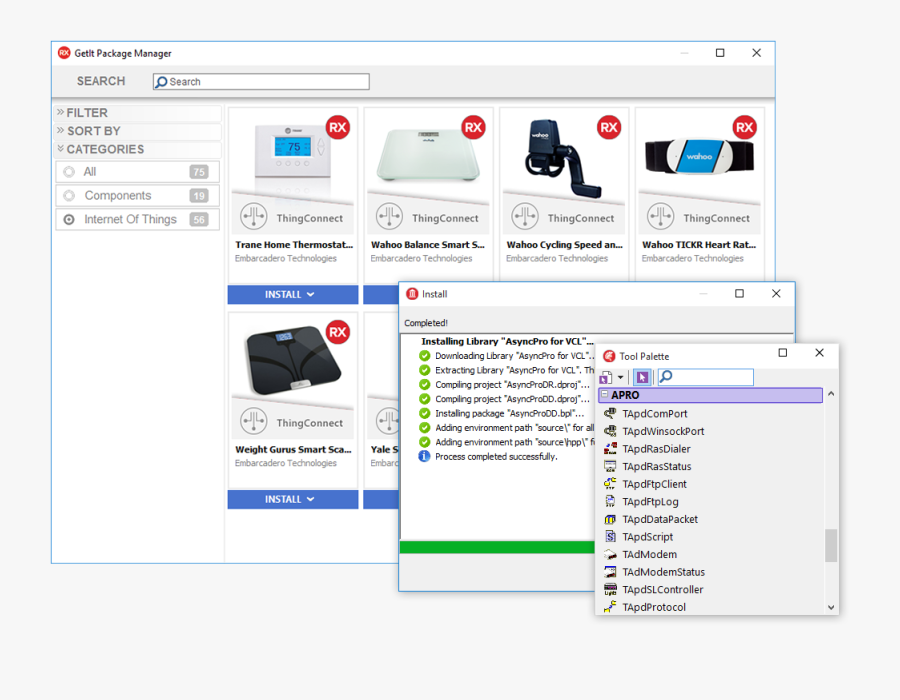Select TAdModemStatus in the APRO list

tap(664, 572)
